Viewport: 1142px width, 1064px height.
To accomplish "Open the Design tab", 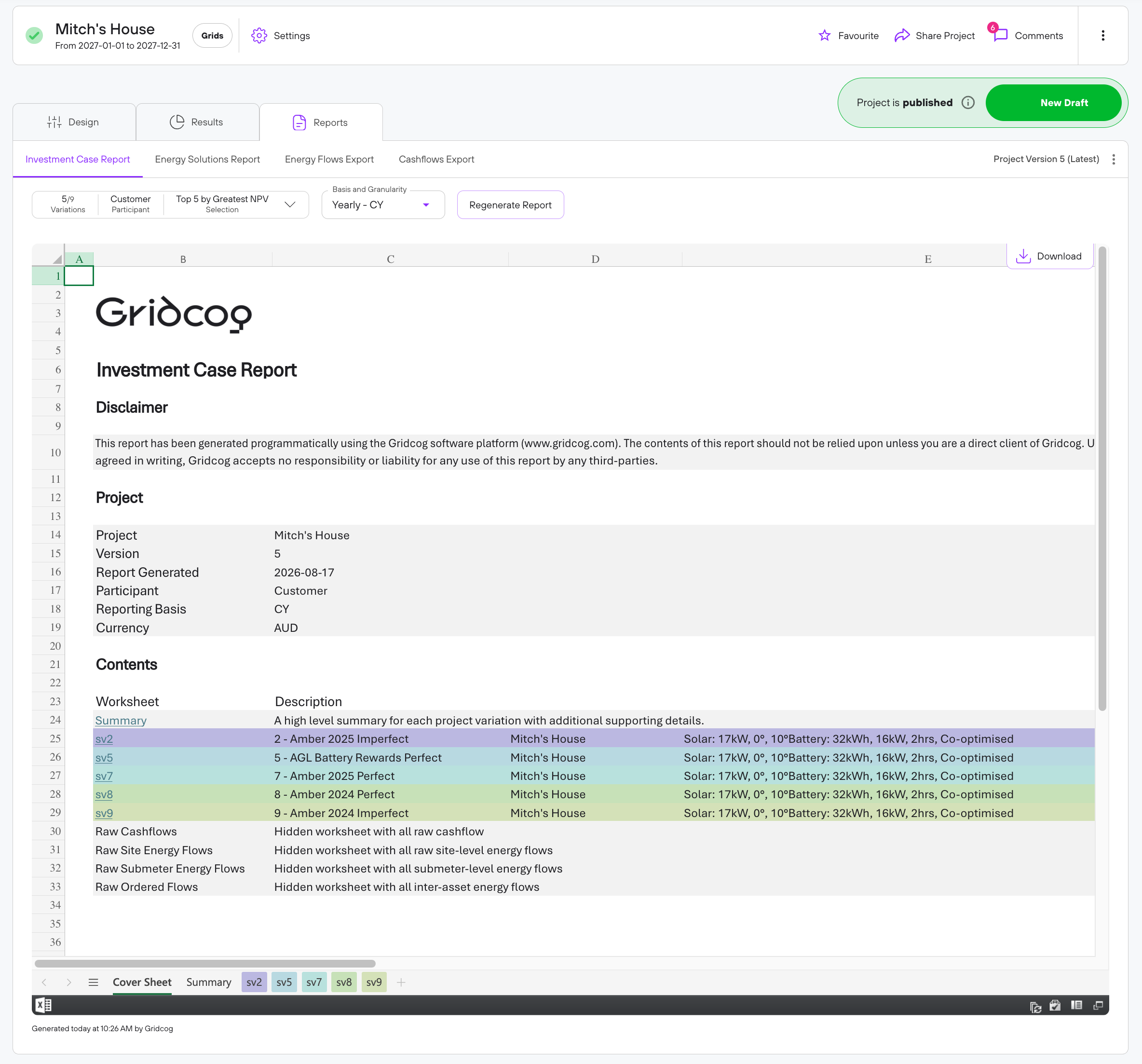I will click(74, 122).
